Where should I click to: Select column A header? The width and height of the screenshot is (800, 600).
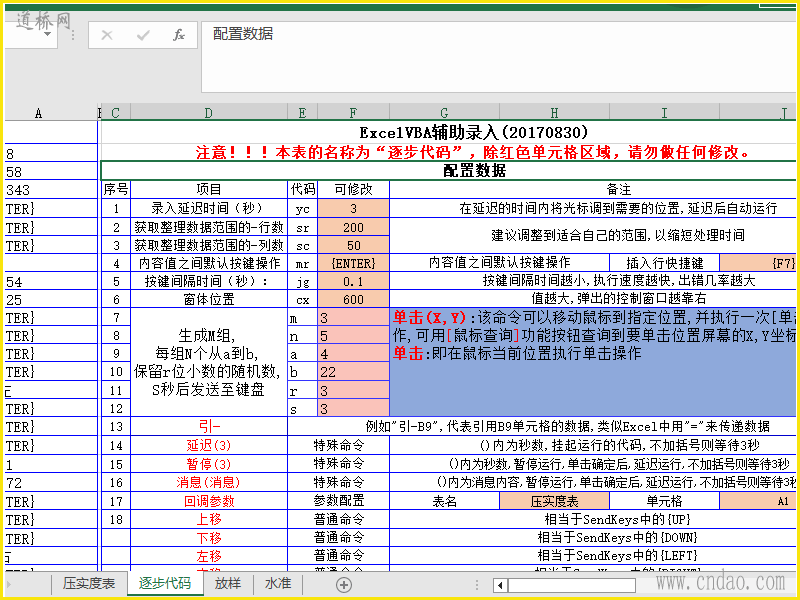[39, 113]
